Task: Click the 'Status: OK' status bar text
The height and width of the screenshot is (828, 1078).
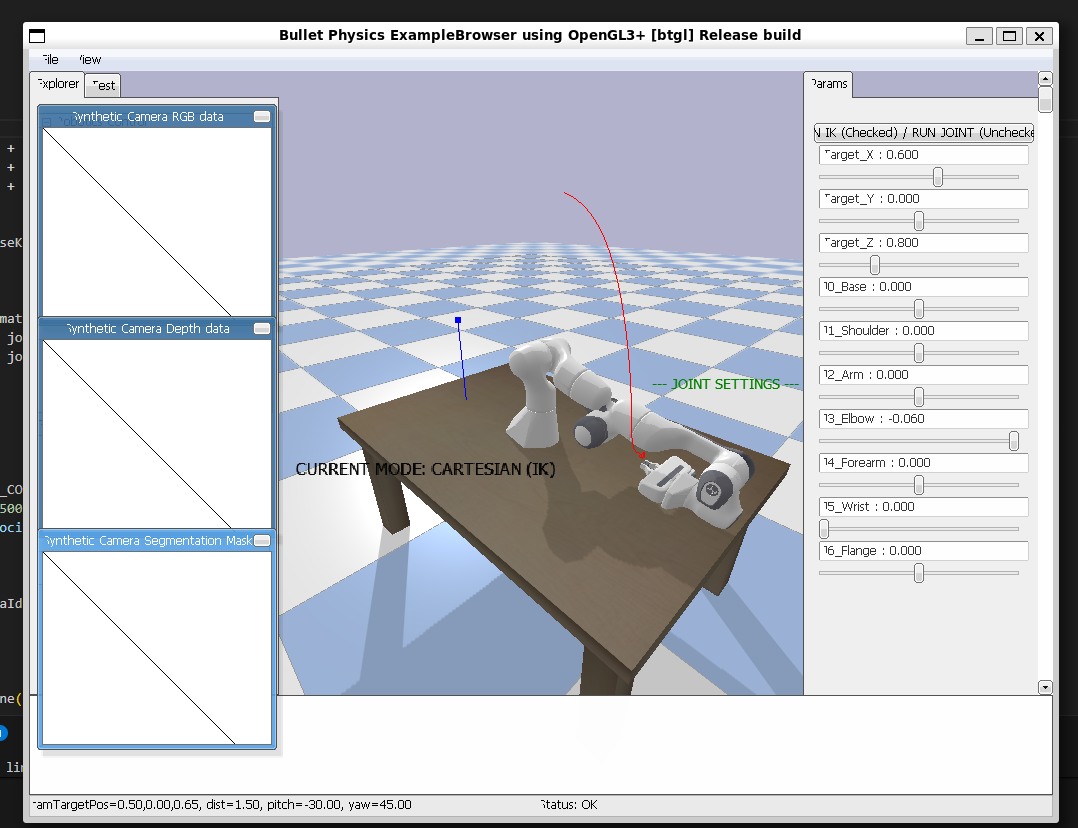Action: [x=568, y=805]
